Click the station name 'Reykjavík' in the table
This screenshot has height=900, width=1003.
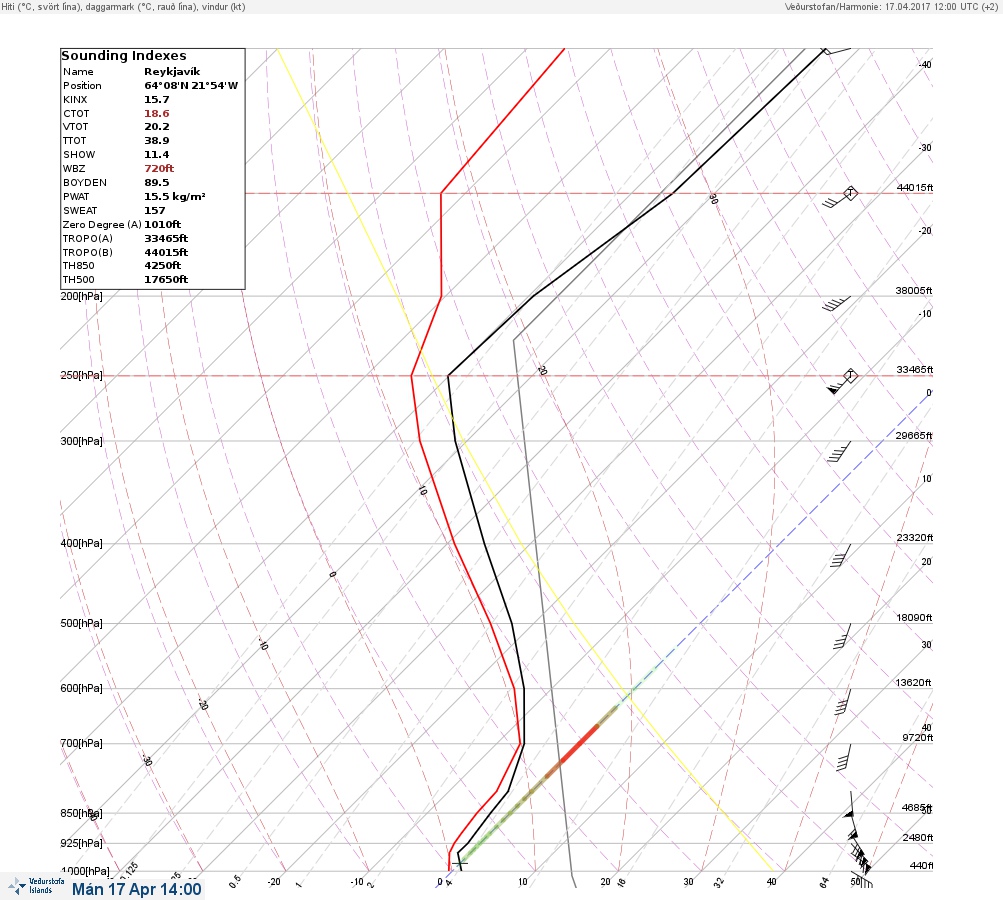click(172, 72)
